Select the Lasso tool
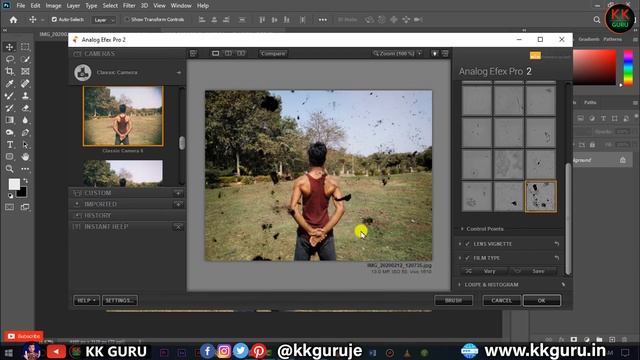Viewport: 640px width, 360px height. (9, 59)
